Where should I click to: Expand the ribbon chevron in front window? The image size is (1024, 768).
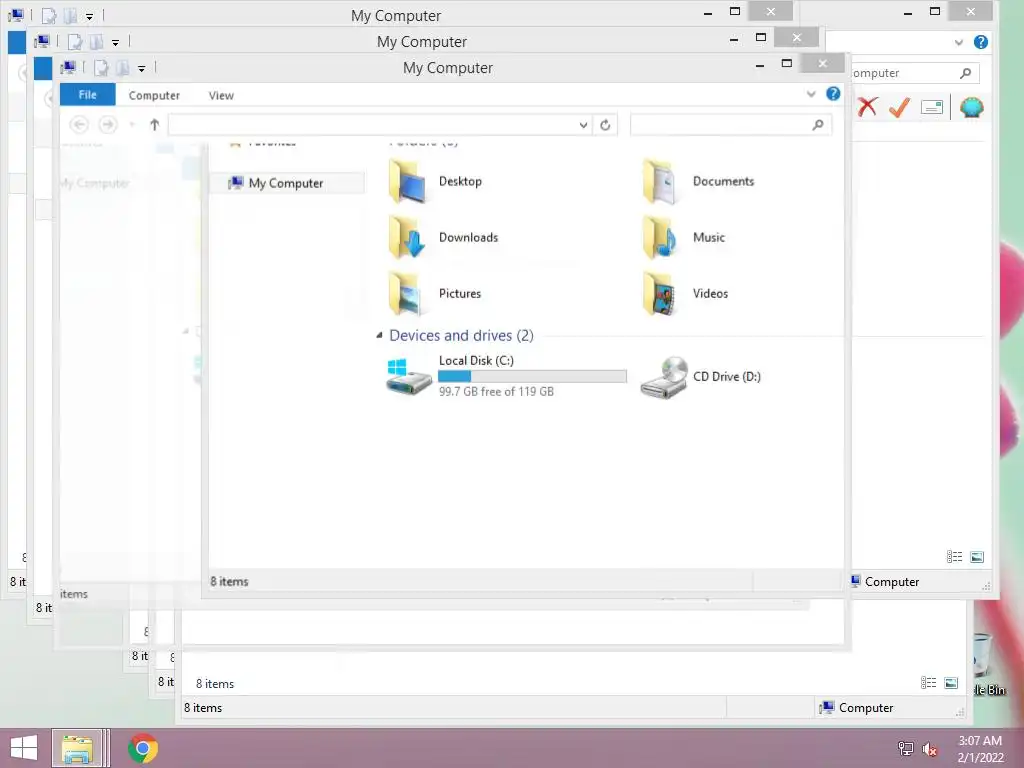tap(811, 94)
